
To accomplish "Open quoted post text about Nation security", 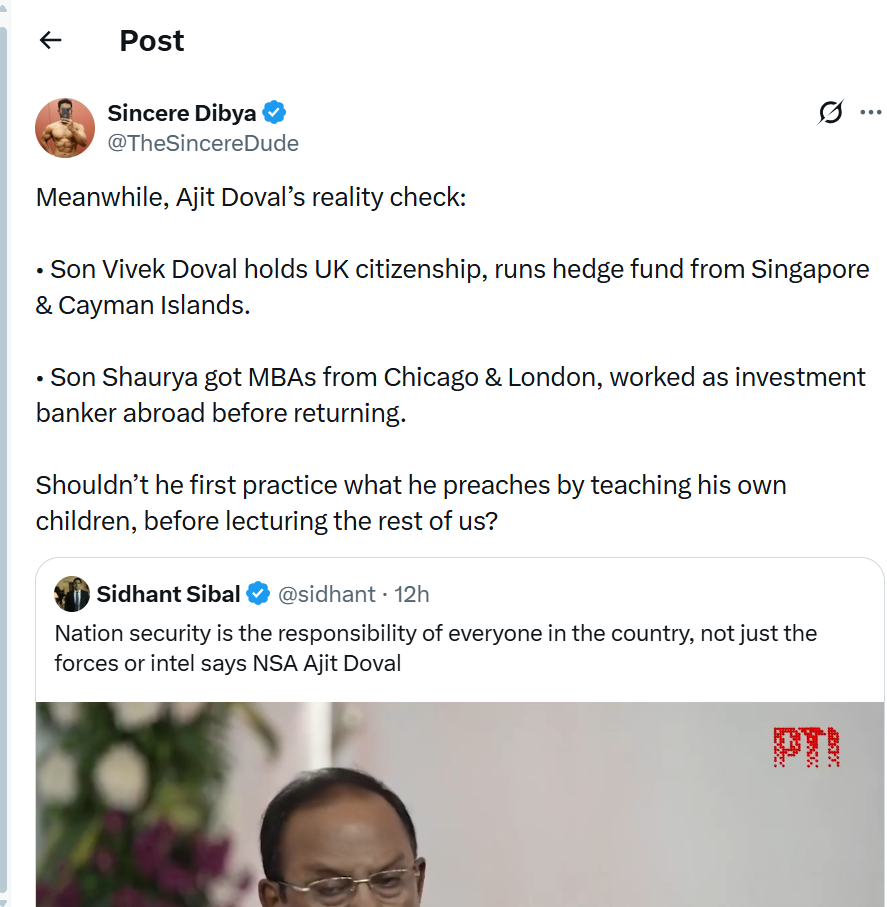I will point(436,648).
